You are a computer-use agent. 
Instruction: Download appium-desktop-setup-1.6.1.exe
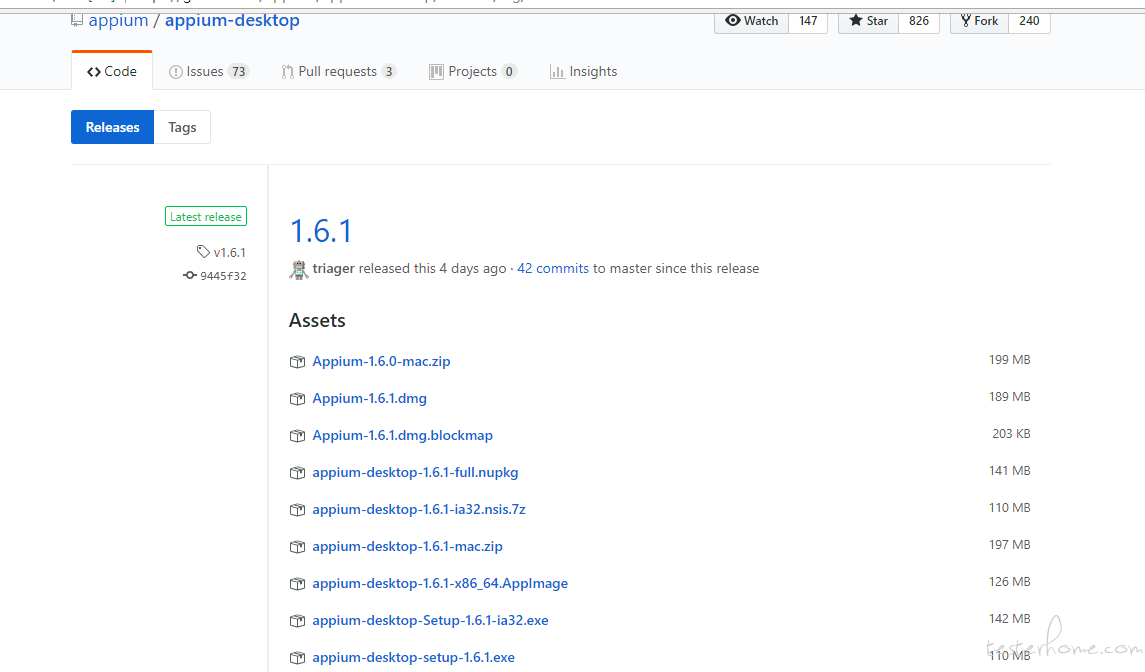pyautogui.click(x=413, y=658)
